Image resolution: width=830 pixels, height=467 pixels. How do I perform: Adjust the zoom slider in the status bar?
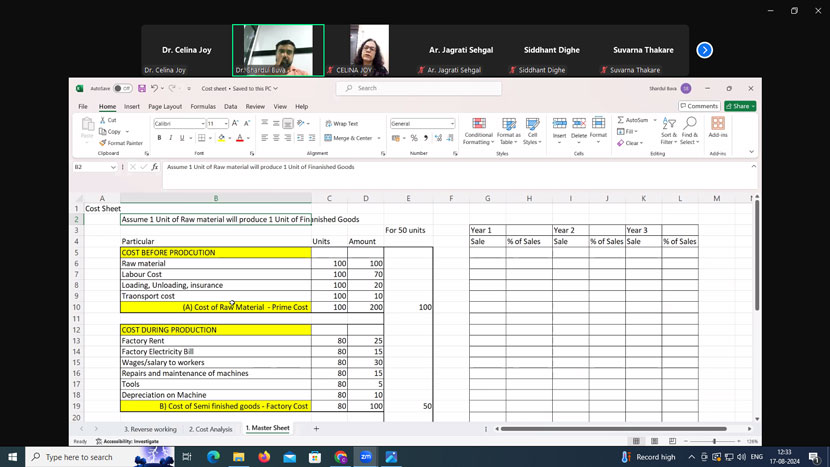714,441
